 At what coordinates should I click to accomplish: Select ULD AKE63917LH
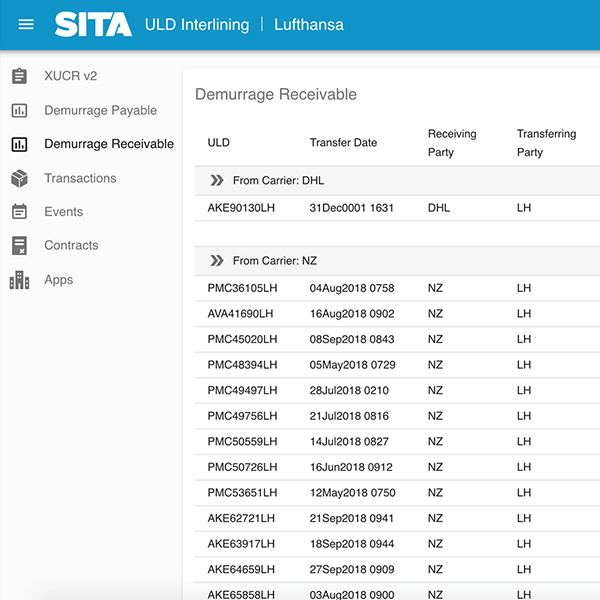click(x=241, y=544)
